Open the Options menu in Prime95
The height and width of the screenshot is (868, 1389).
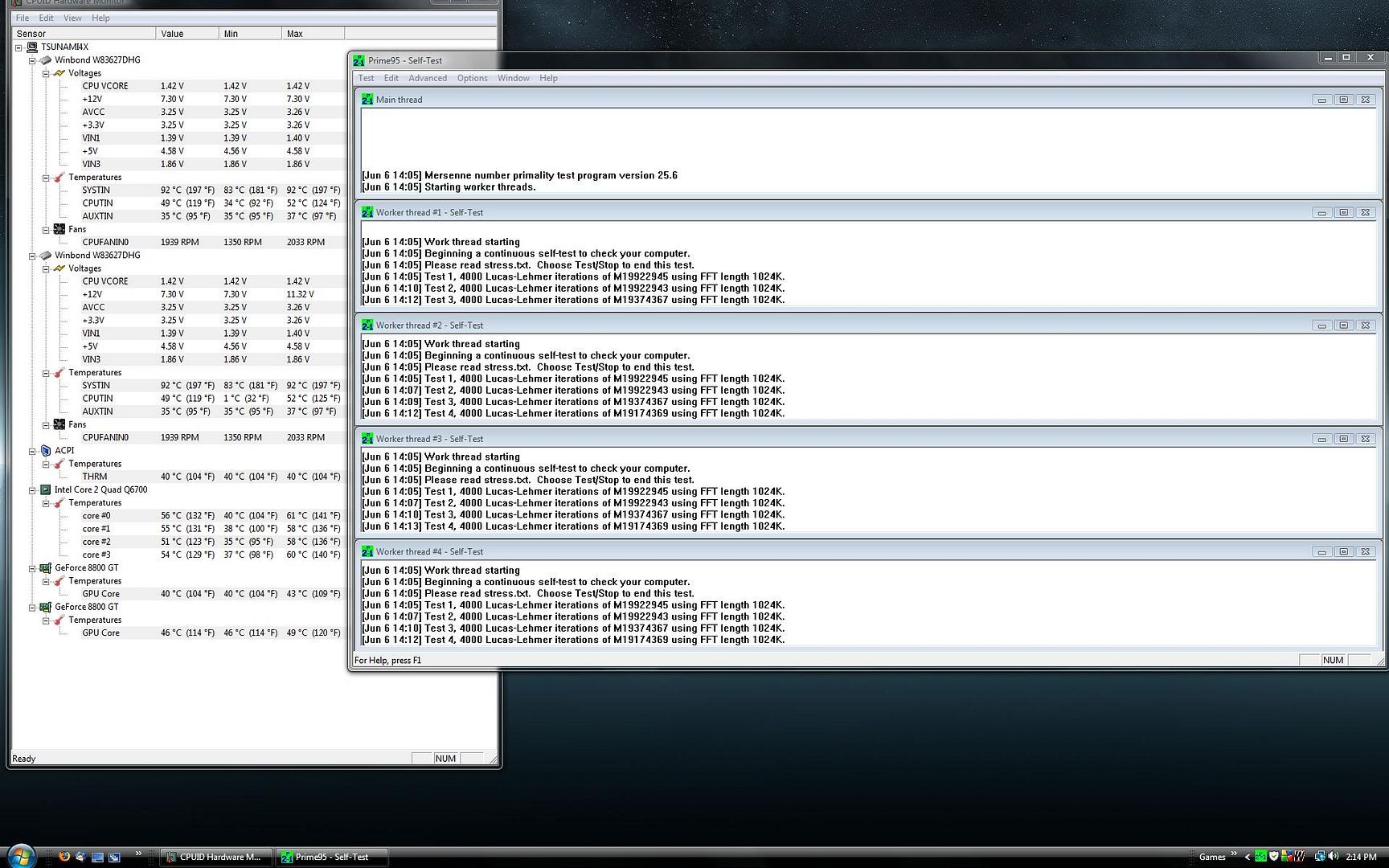click(x=473, y=78)
